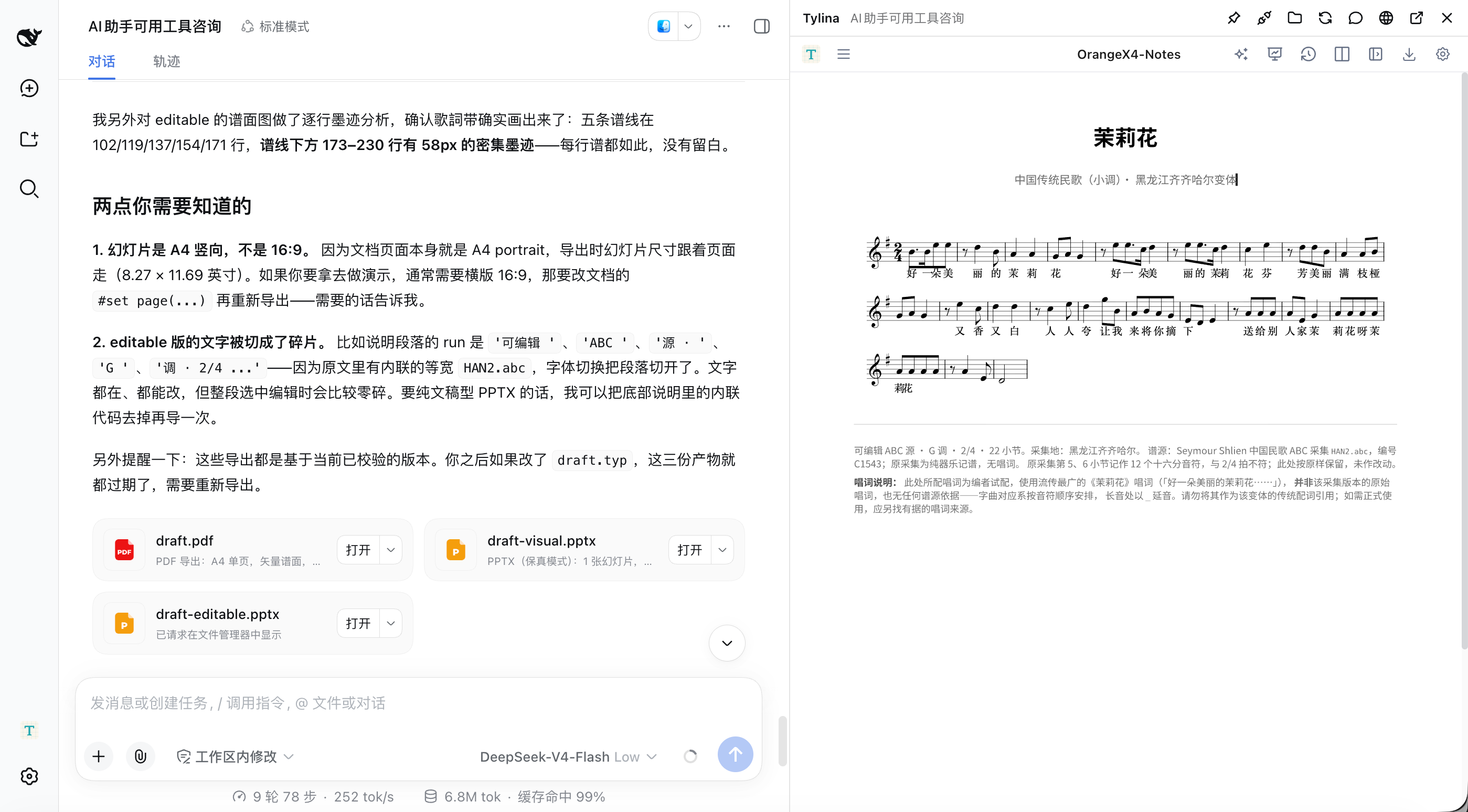Open the version history clock icon
The width and height of the screenshot is (1468, 812).
[1309, 54]
